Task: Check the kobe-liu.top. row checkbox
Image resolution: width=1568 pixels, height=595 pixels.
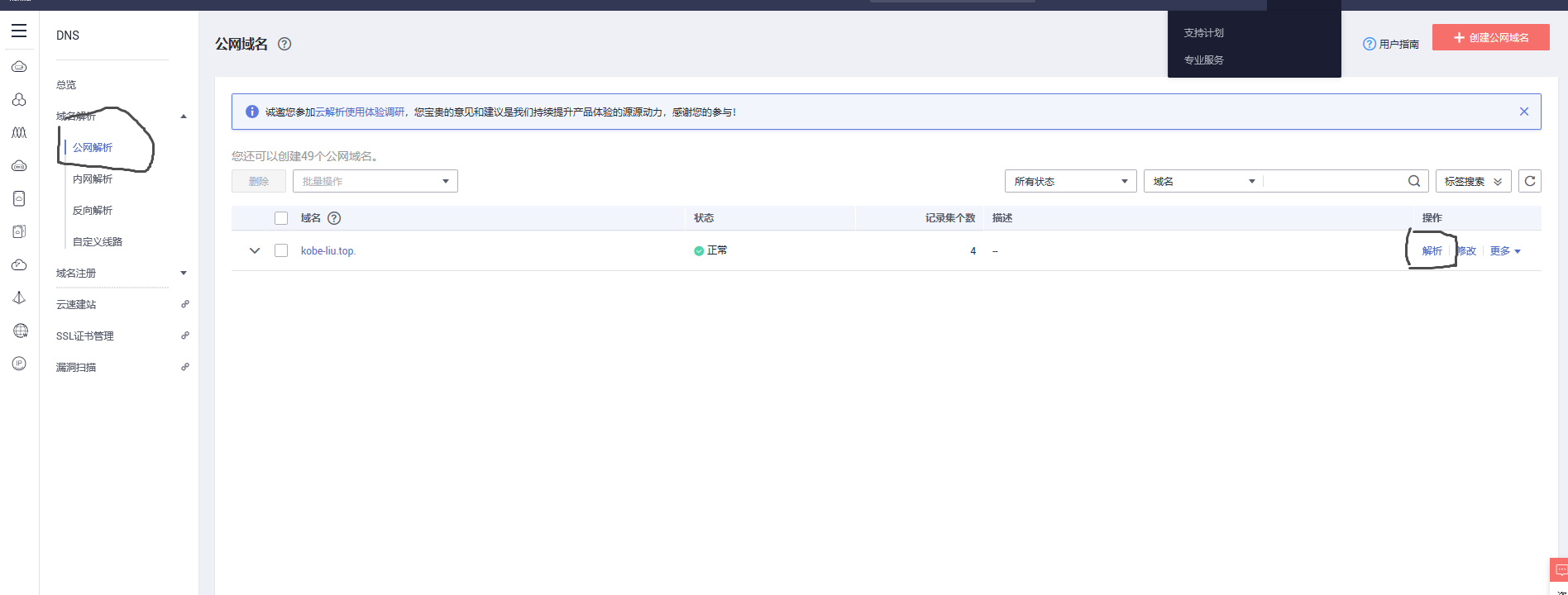Action: click(281, 250)
